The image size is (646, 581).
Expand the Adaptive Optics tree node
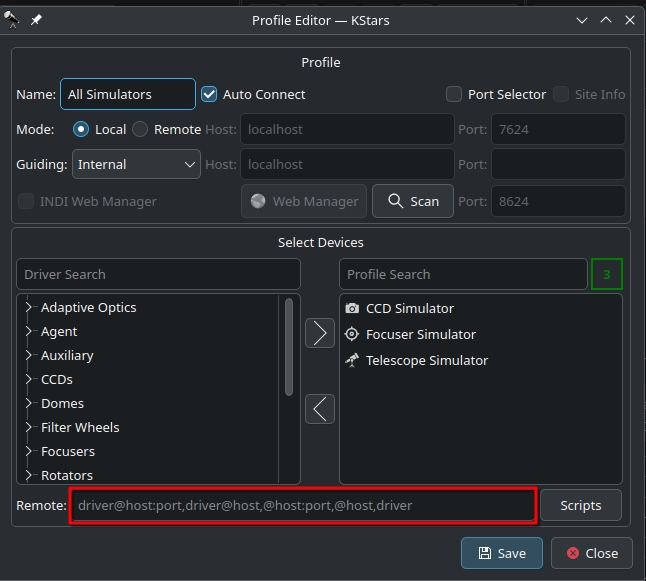tap(28, 307)
